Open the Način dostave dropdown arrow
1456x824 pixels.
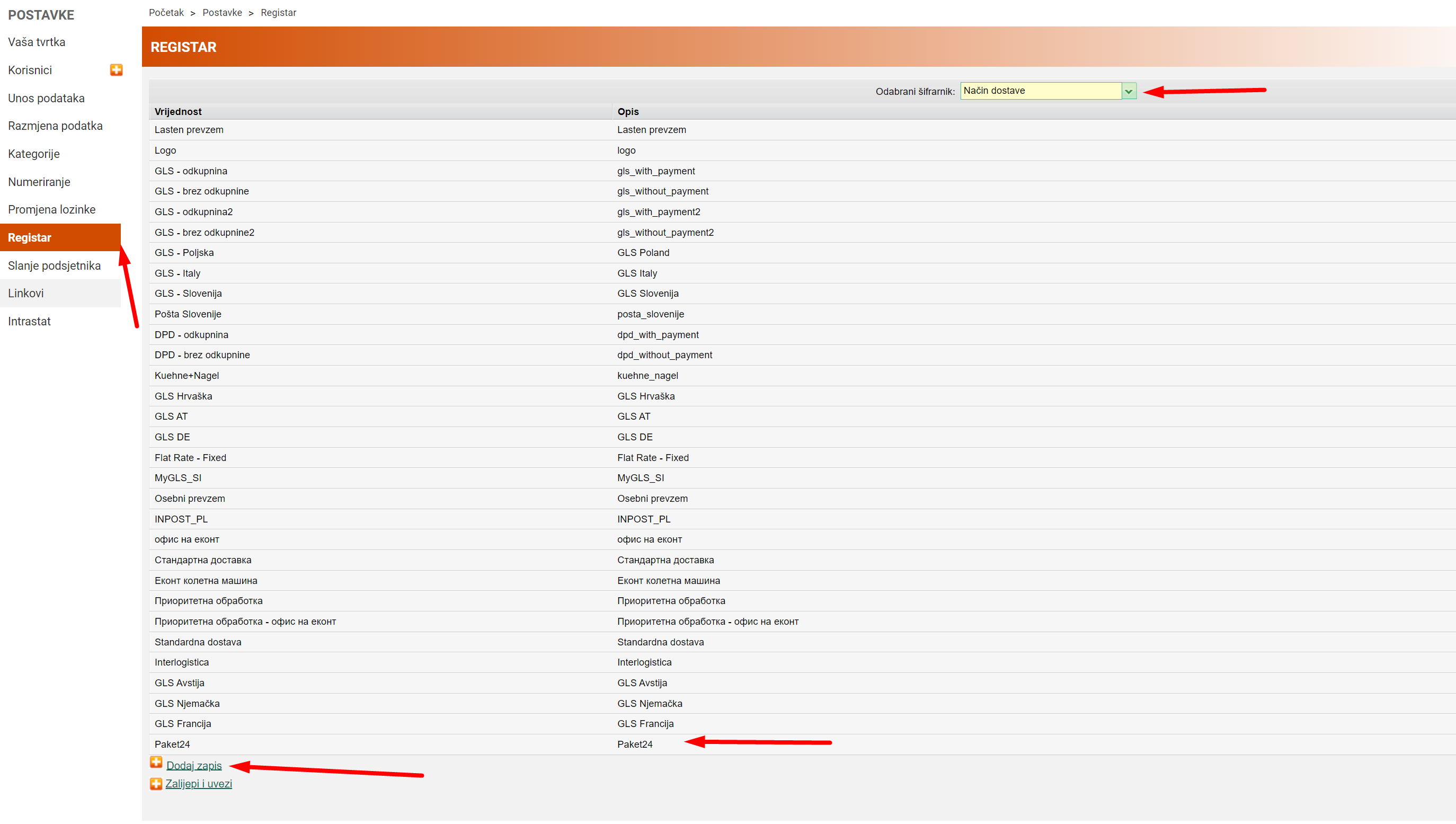(x=1129, y=91)
